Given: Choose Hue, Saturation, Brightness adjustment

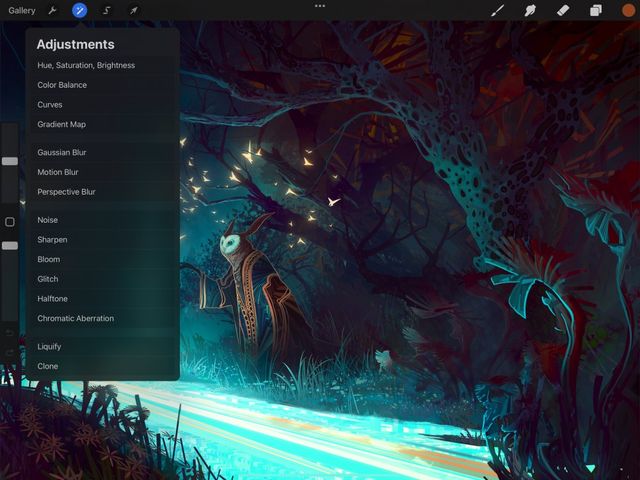Looking at the screenshot, I should [x=86, y=66].
